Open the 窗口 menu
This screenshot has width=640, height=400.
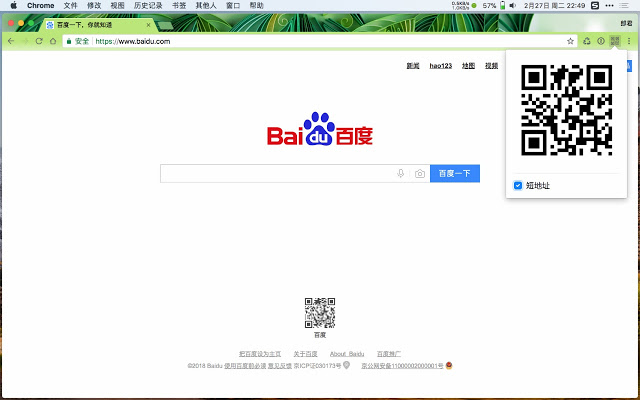point(233,6)
